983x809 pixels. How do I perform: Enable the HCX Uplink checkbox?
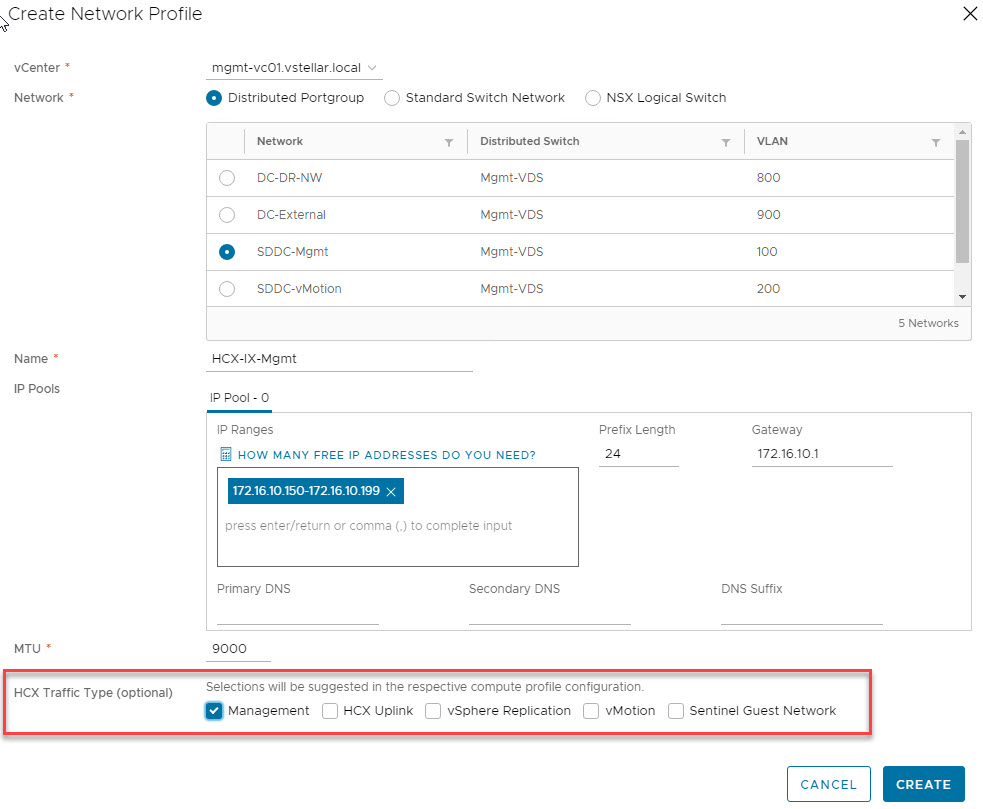(330, 711)
